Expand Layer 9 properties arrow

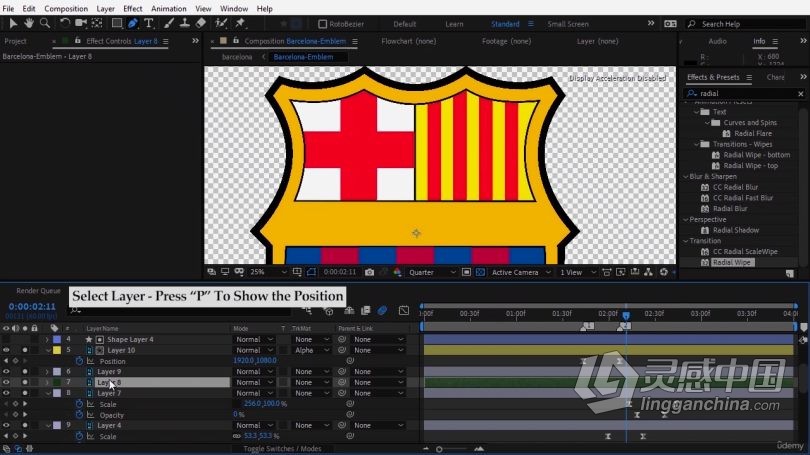[x=47, y=372]
